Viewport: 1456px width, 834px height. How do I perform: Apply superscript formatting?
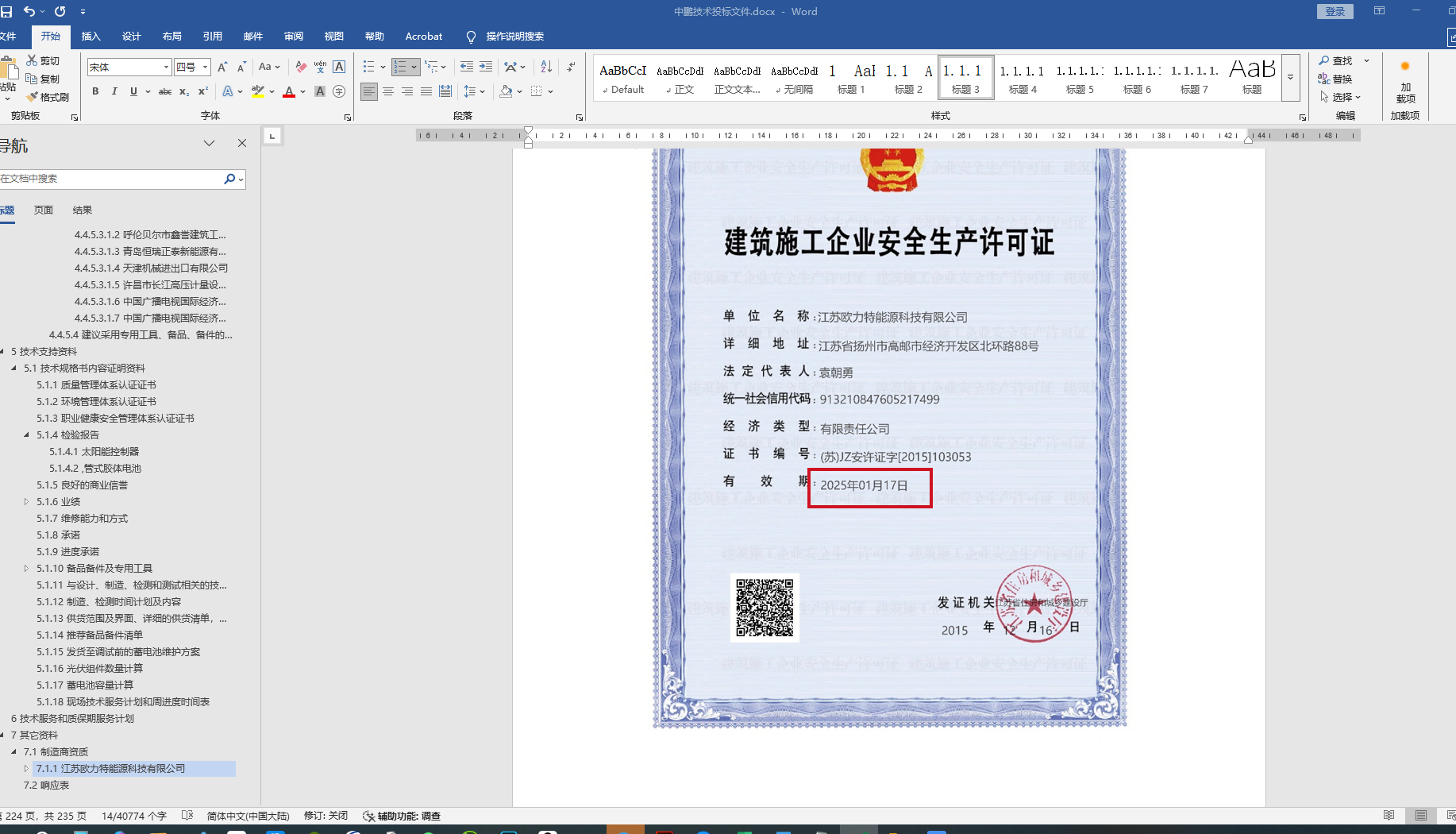(x=203, y=91)
